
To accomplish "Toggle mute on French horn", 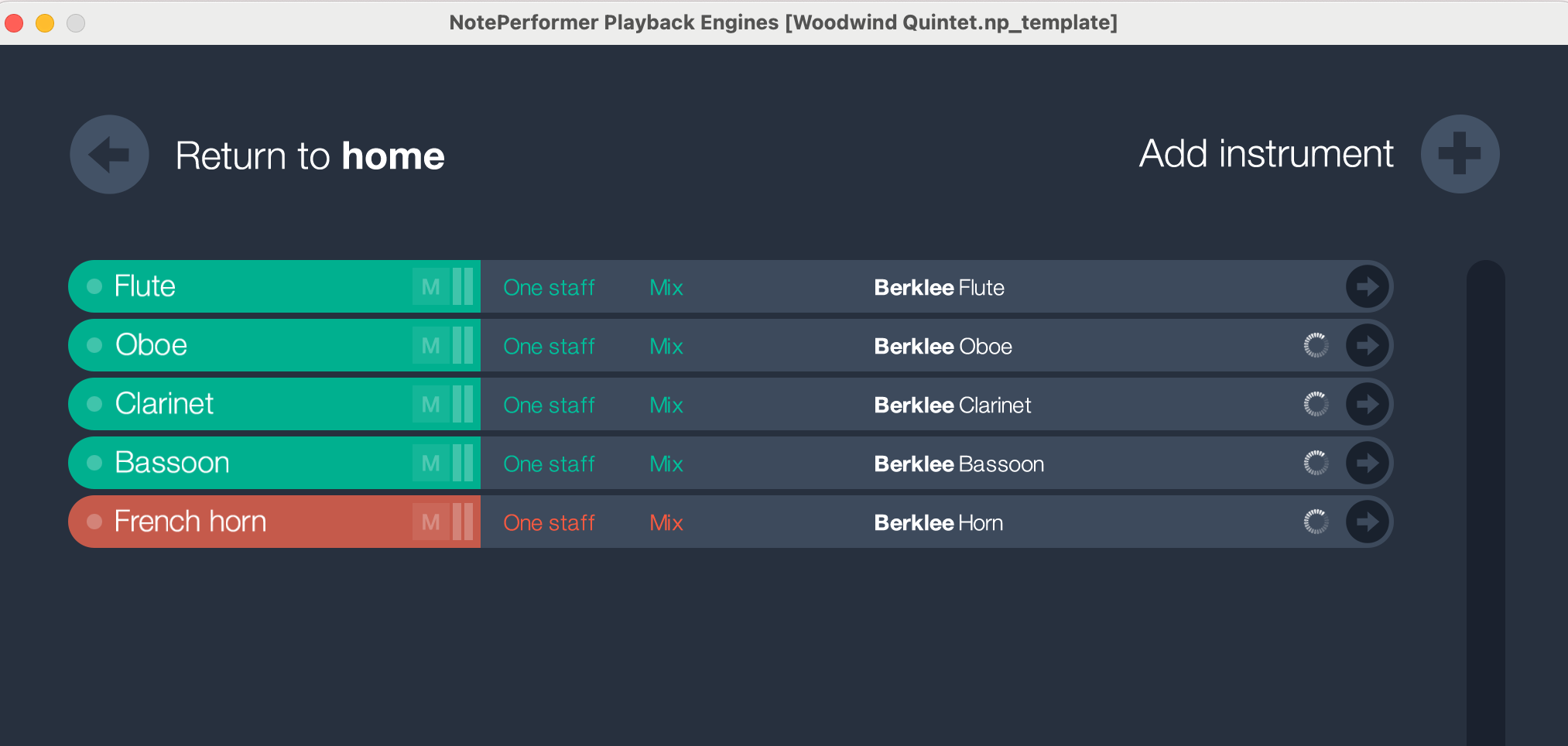I will (x=430, y=522).
